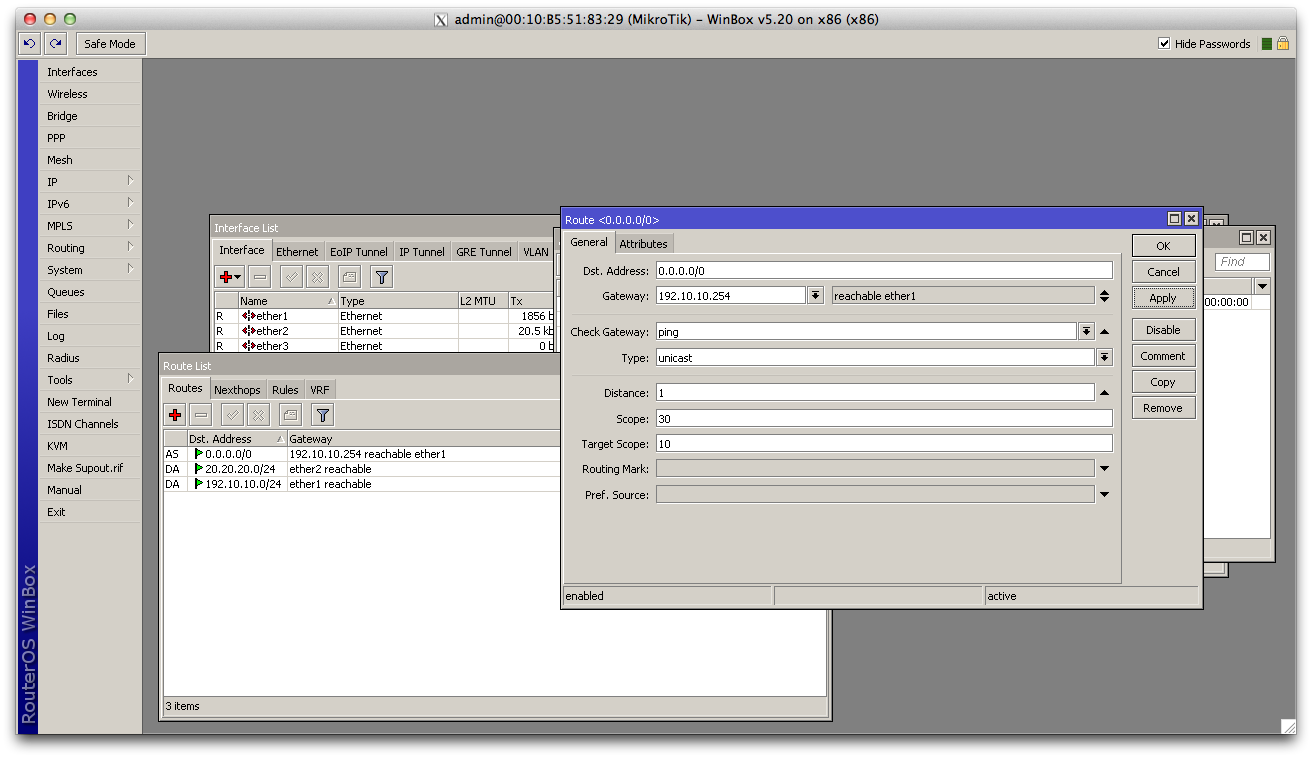Viewport: 1312px width, 758px height.
Task: Select the 20.20.20.0/24 route row
Action: tap(362, 469)
